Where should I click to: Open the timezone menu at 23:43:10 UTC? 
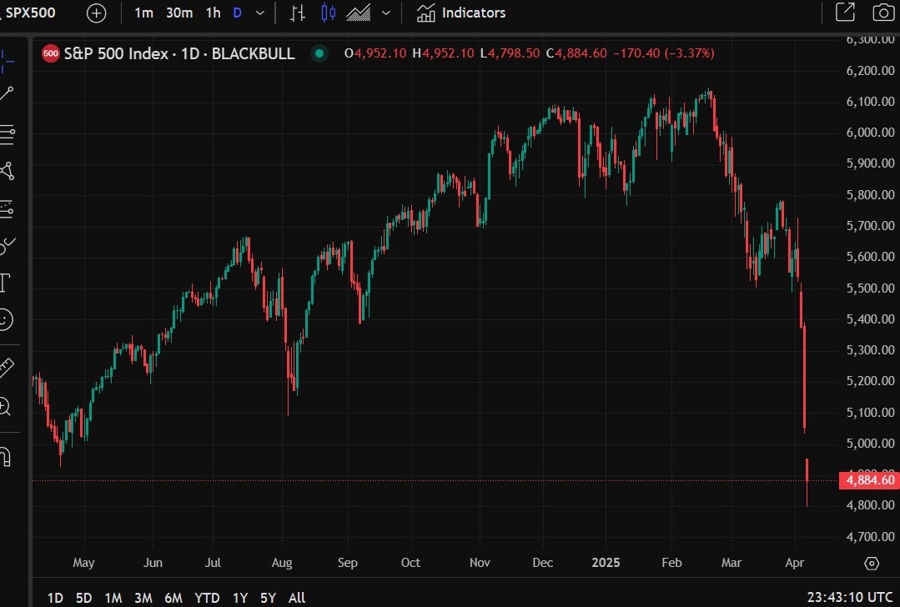click(849, 597)
